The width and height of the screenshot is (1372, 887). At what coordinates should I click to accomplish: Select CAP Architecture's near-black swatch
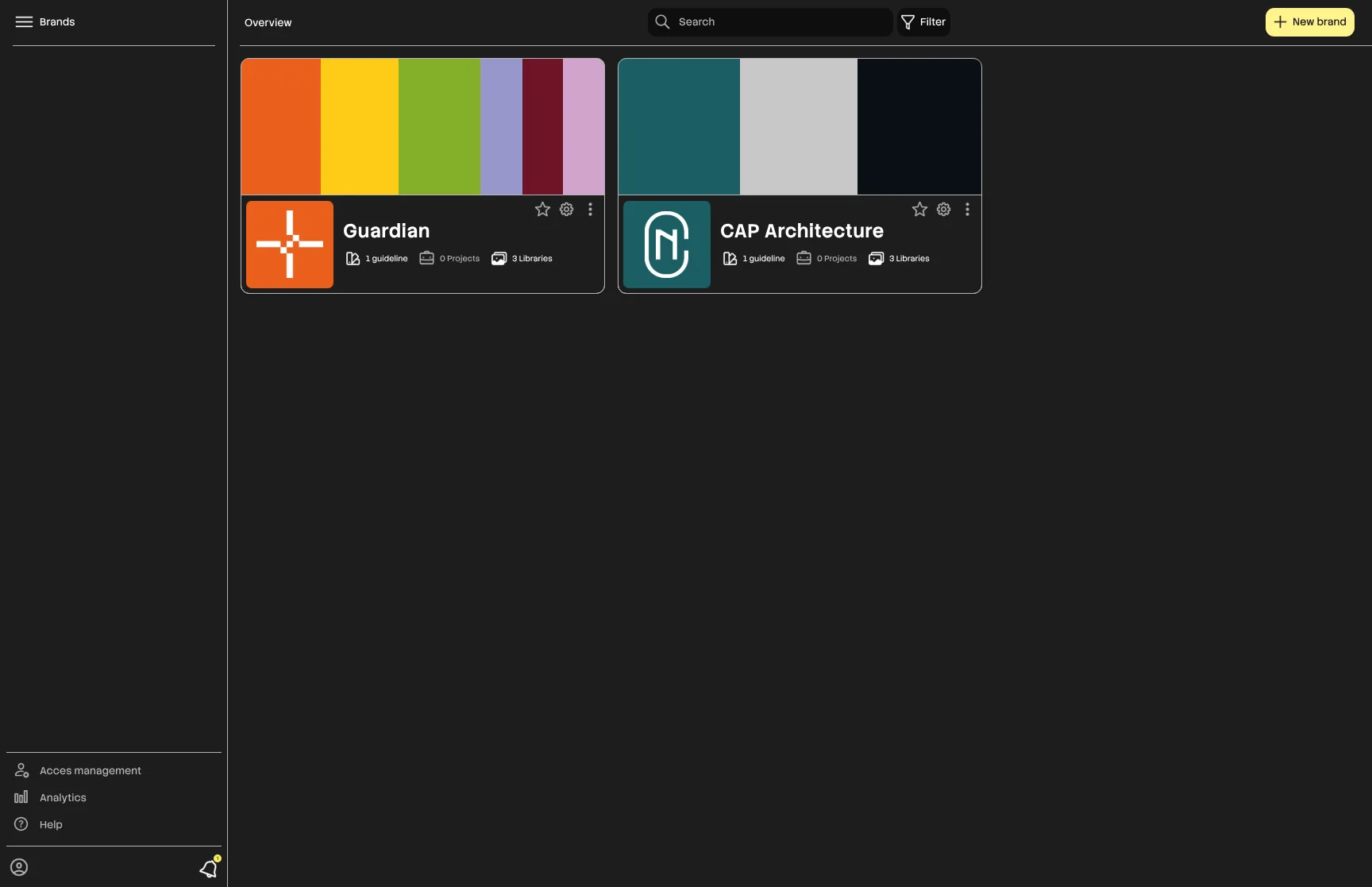coord(919,126)
